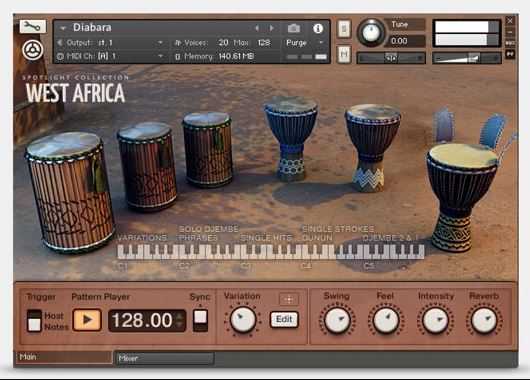Image resolution: width=530 pixels, height=380 pixels.
Task: Turn the Variation knob
Action: coord(242,319)
